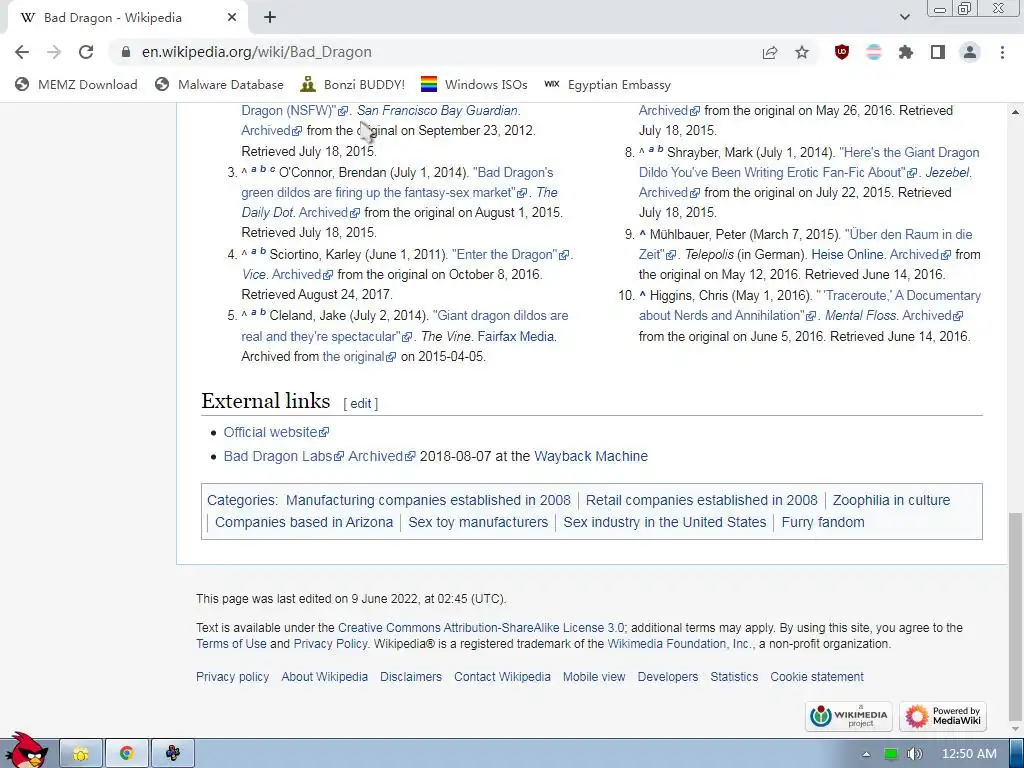The image size is (1024, 768).
Task: Open the Categories: label link
Action: [241, 500]
